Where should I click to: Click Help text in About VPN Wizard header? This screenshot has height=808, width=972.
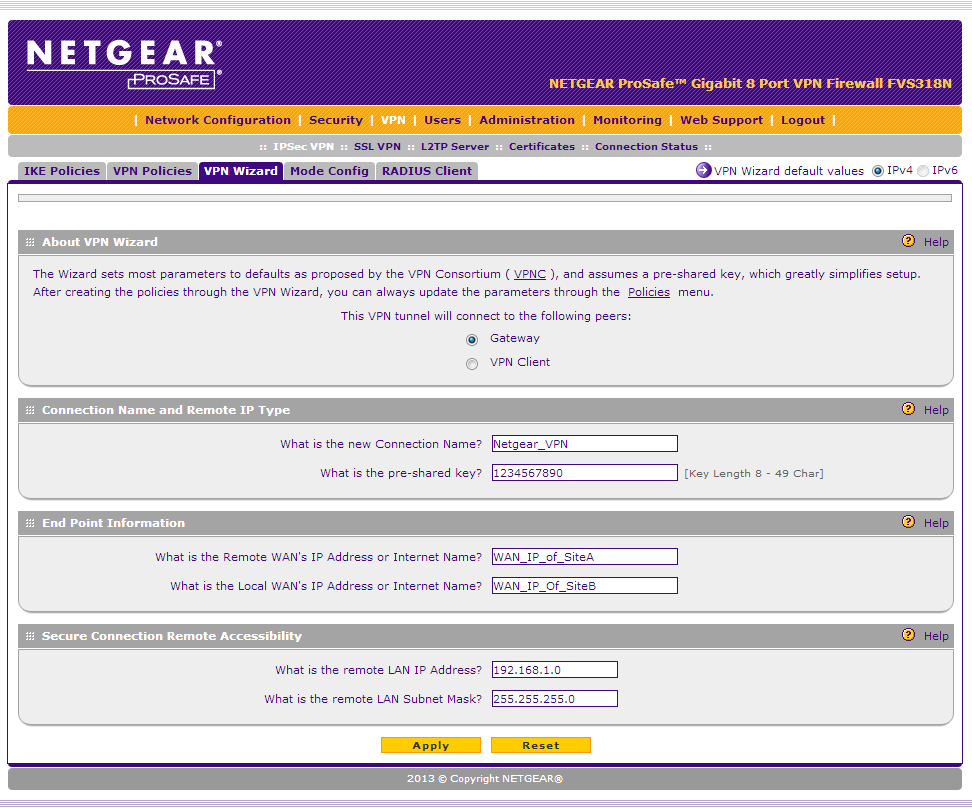point(936,242)
